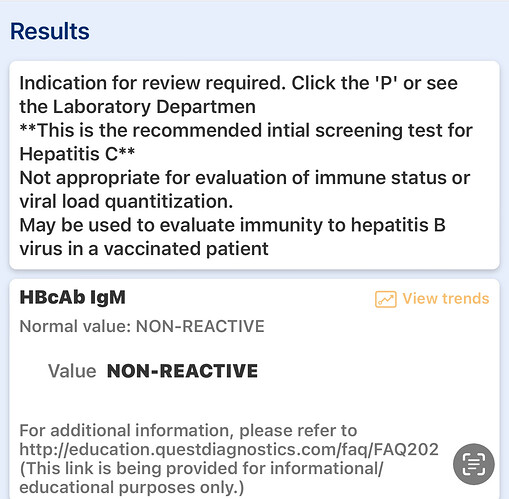Tap the Hepatitis C screening test note
This screenshot has width=509, height=499.
pyautogui.click(x=246, y=142)
